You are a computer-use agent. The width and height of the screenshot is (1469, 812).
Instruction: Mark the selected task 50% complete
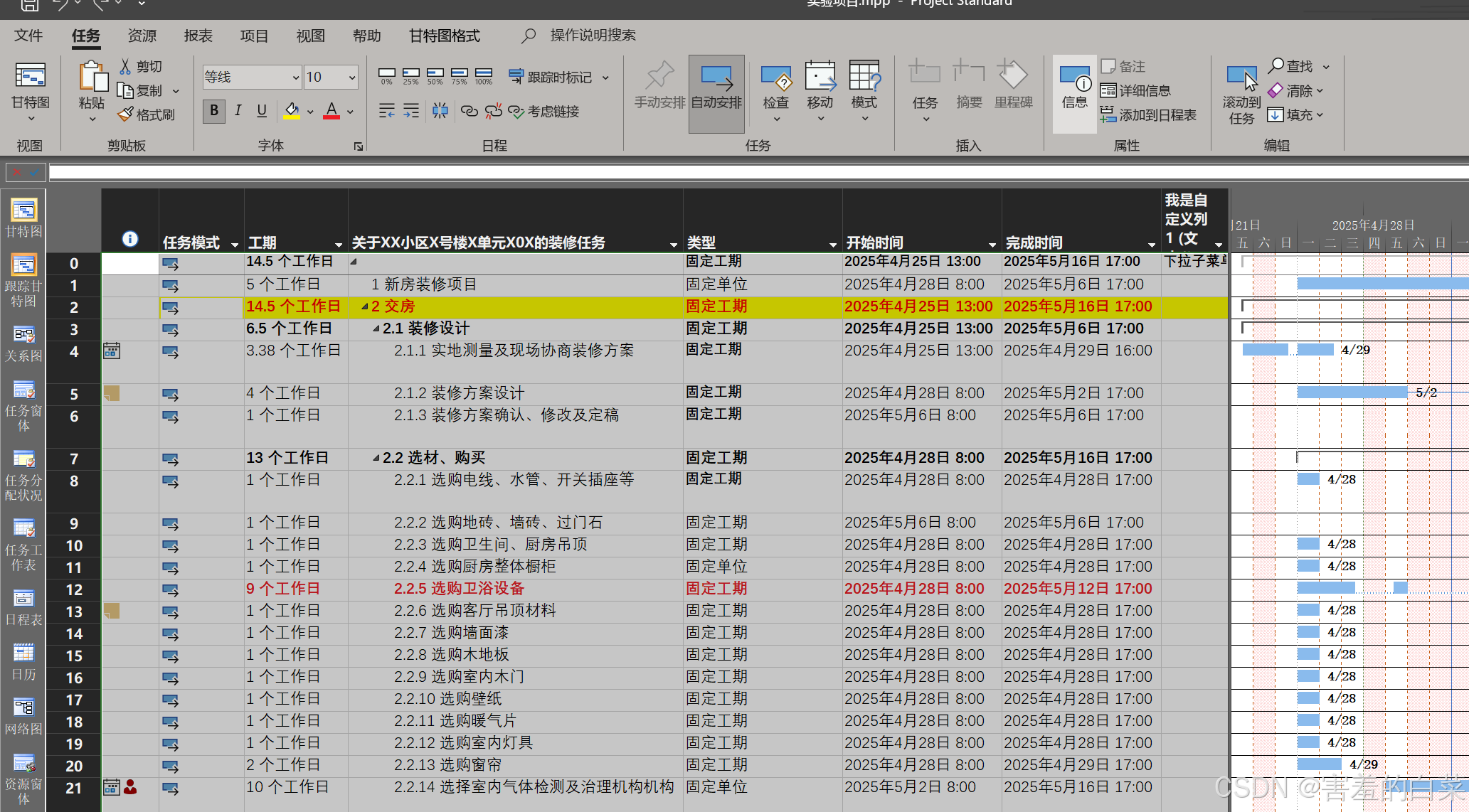point(435,76)
